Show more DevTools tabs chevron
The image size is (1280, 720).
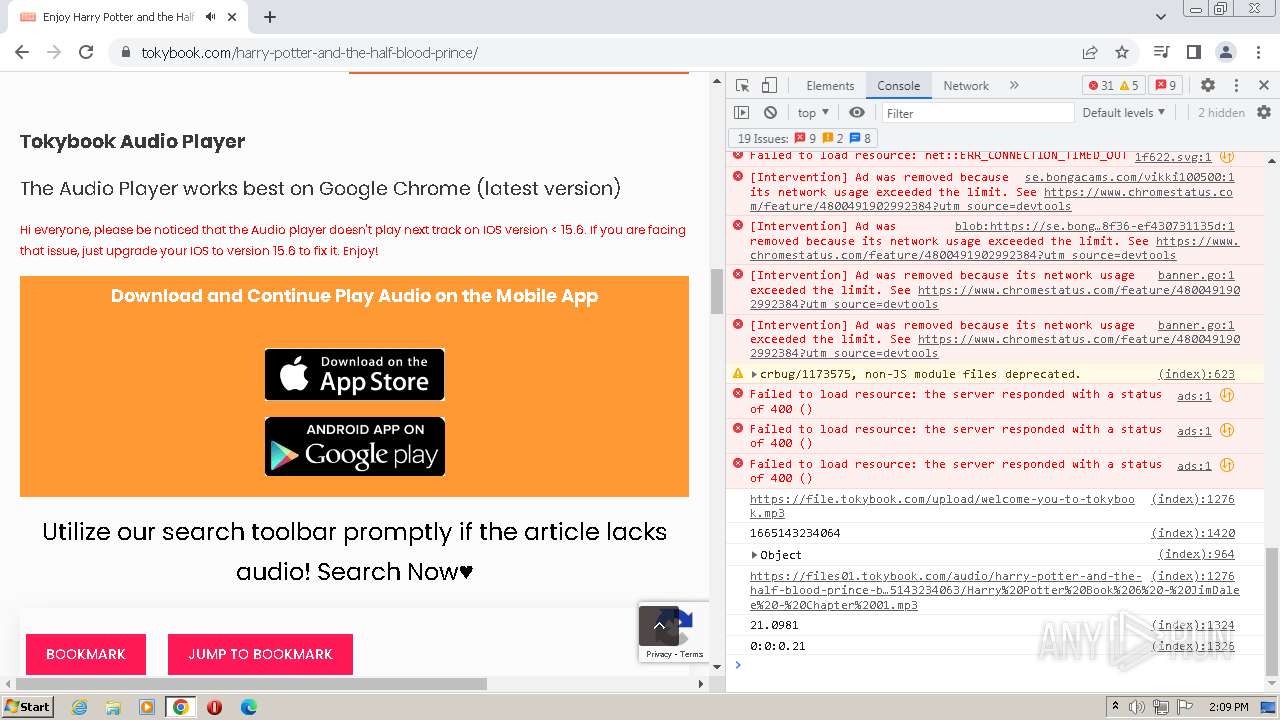point(1014,86)
